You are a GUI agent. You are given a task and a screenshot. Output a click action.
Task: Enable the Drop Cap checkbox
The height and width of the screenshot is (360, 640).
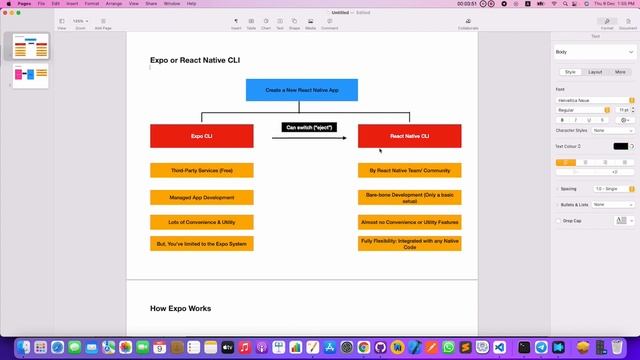(x=558, y=221)
